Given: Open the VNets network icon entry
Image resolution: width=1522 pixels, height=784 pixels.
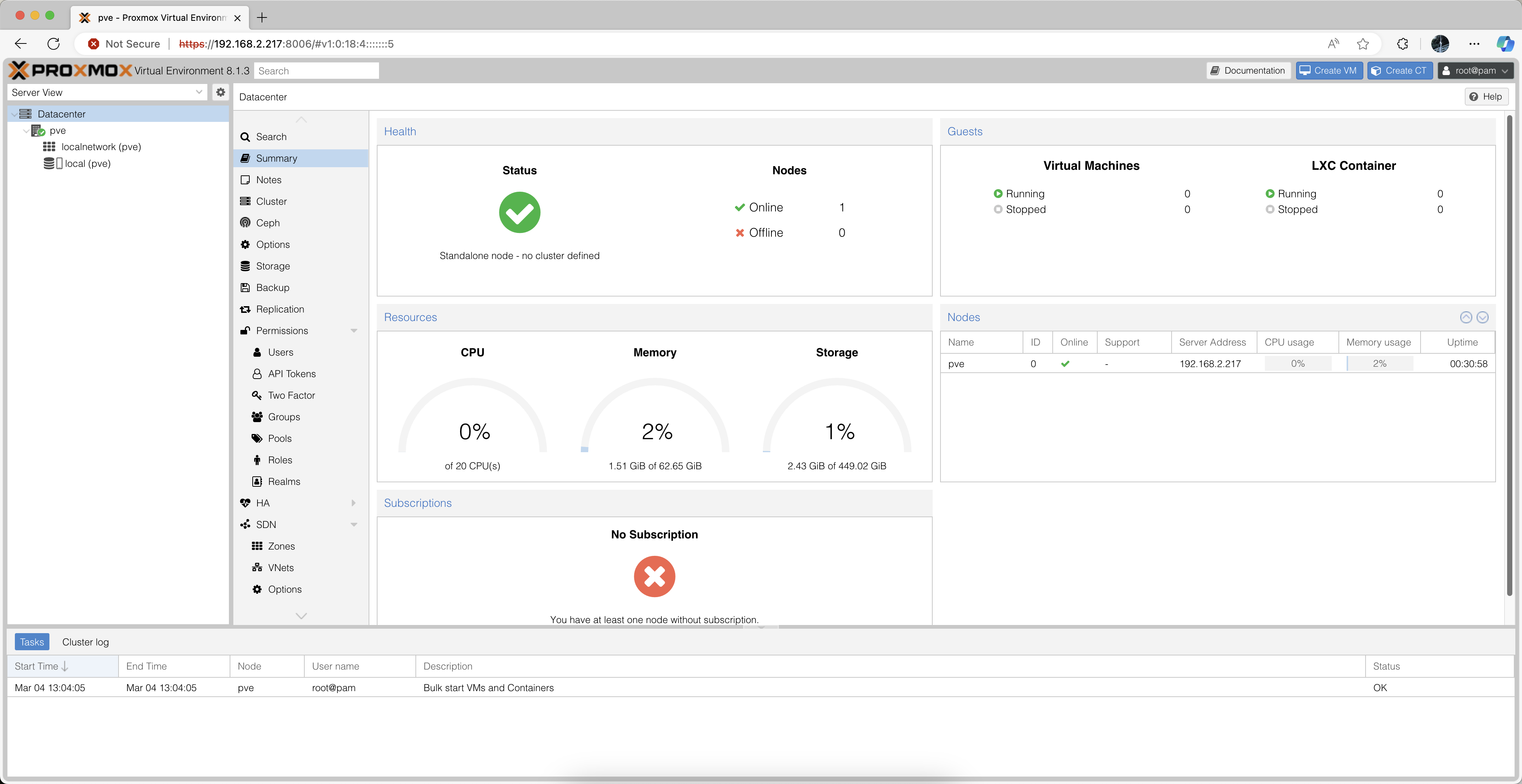Looking at the screenshot, I should click(x=257, y=568).
